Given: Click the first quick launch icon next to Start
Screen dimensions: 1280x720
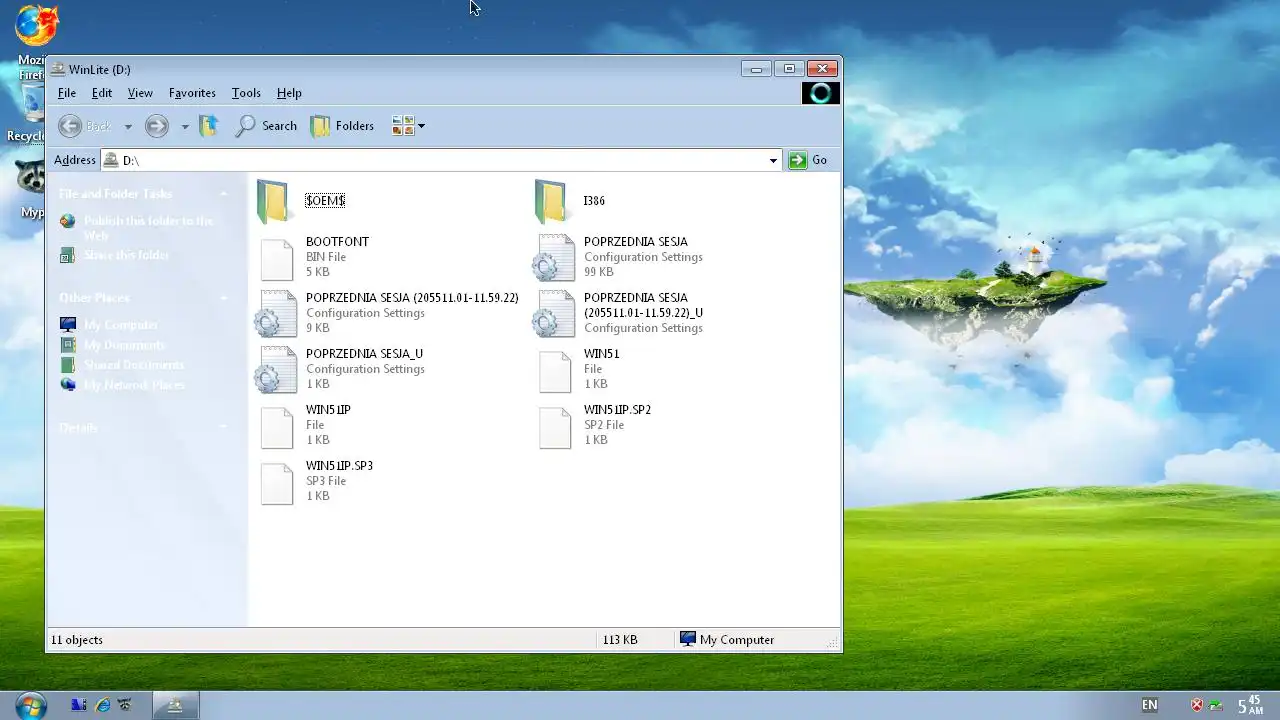Looking at the screenshot, I should 79,705.
